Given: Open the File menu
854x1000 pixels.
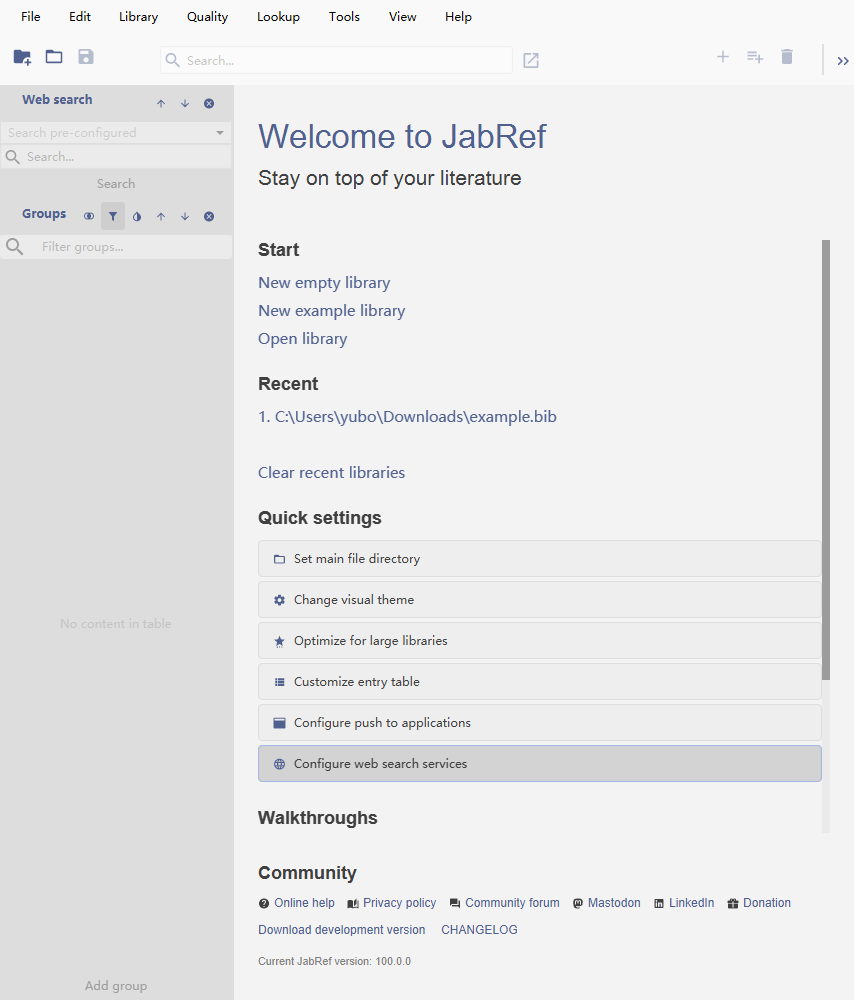Looking at the screenshot, I should tap(31, 17).
